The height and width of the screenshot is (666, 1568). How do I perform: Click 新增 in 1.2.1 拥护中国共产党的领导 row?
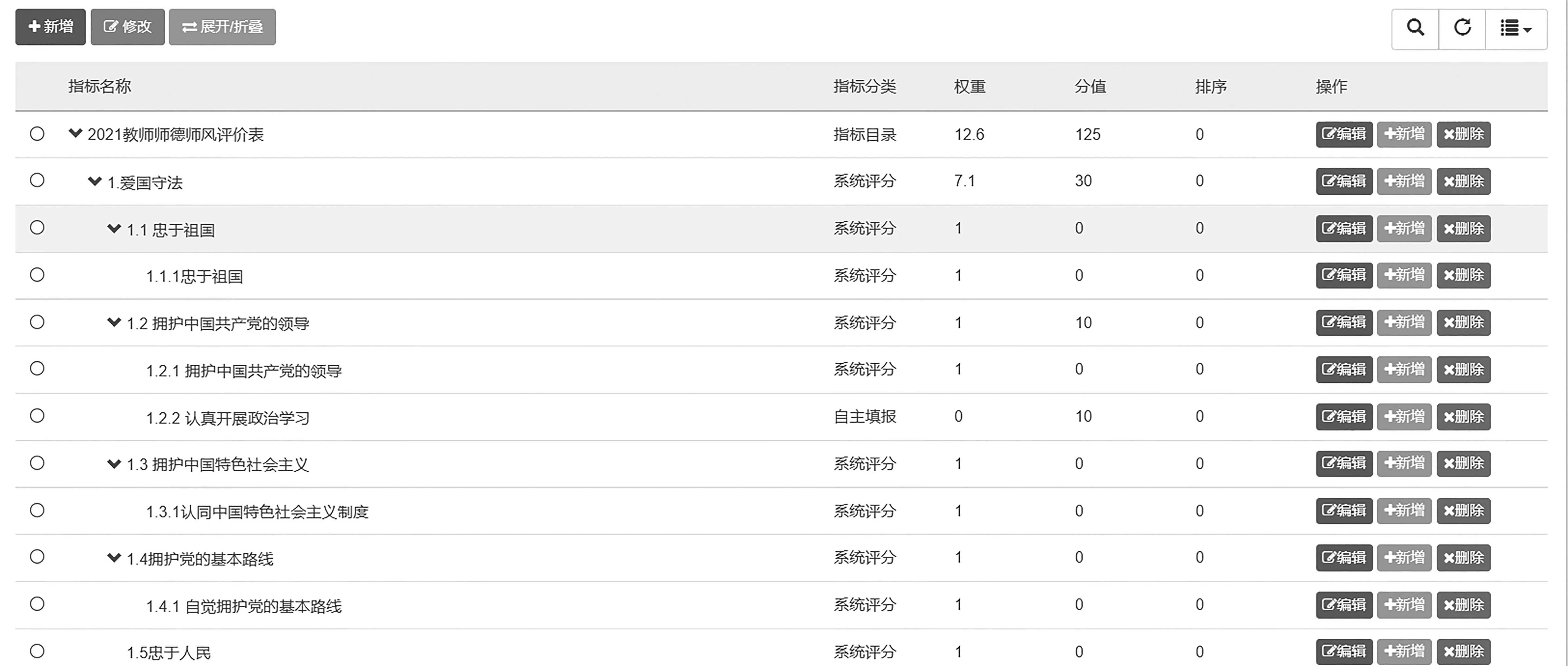(x=1404, y=369)
